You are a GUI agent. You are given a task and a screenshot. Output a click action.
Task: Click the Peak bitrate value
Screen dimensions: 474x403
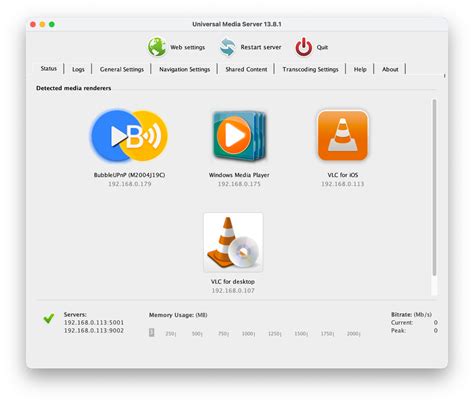[435, 331]
